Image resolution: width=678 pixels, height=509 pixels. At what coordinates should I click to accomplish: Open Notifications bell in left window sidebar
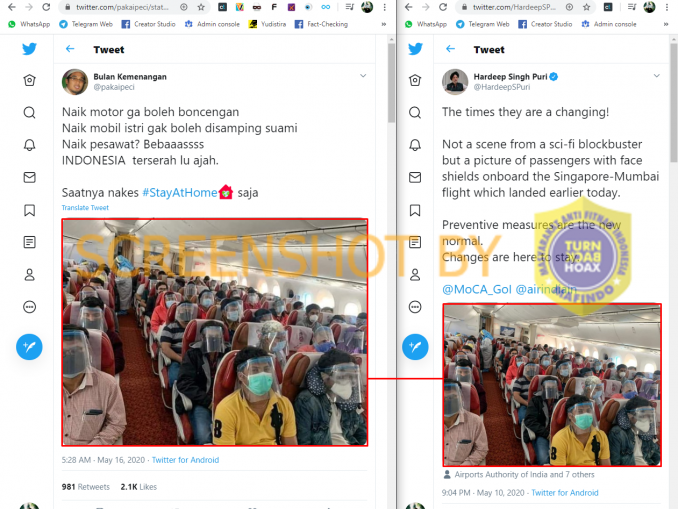click(x=29, y=145)
